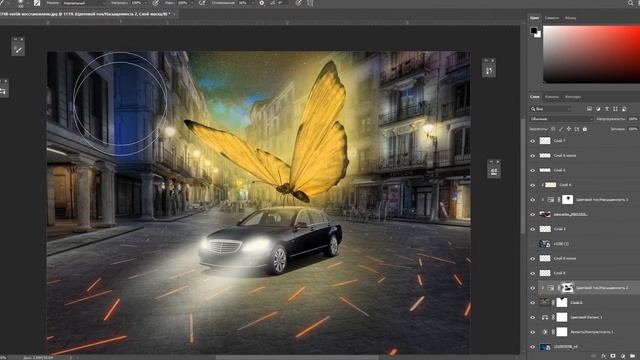This screenshot has height=360, width=640.
Task: Click the search magnifier icon at top right
Action: pos(631,3)
